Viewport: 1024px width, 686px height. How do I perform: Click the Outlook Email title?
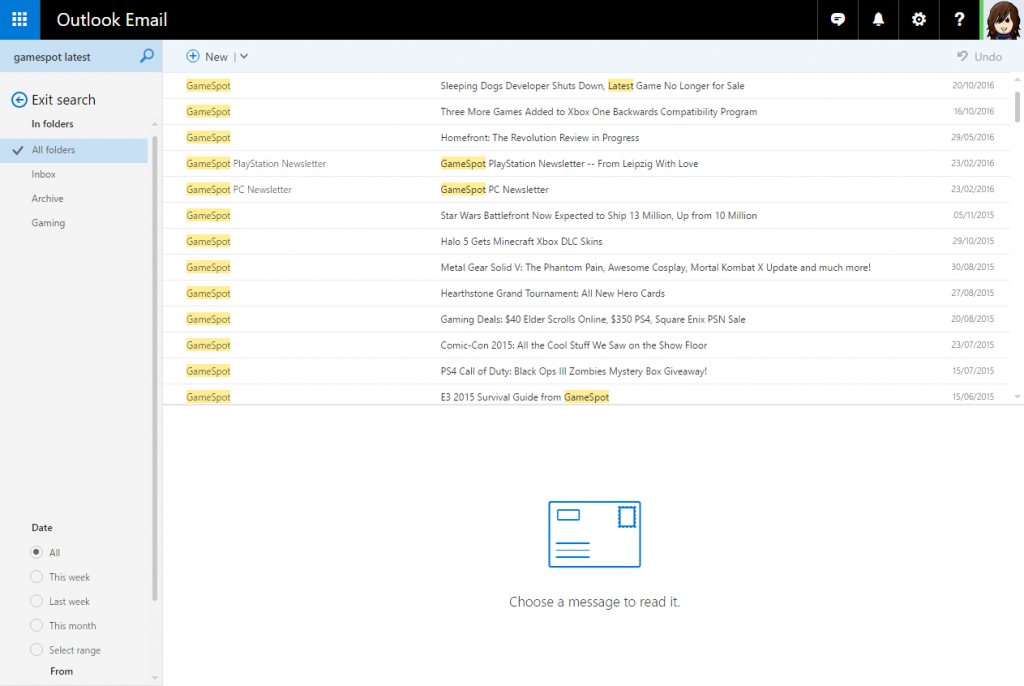coord(112,20)
